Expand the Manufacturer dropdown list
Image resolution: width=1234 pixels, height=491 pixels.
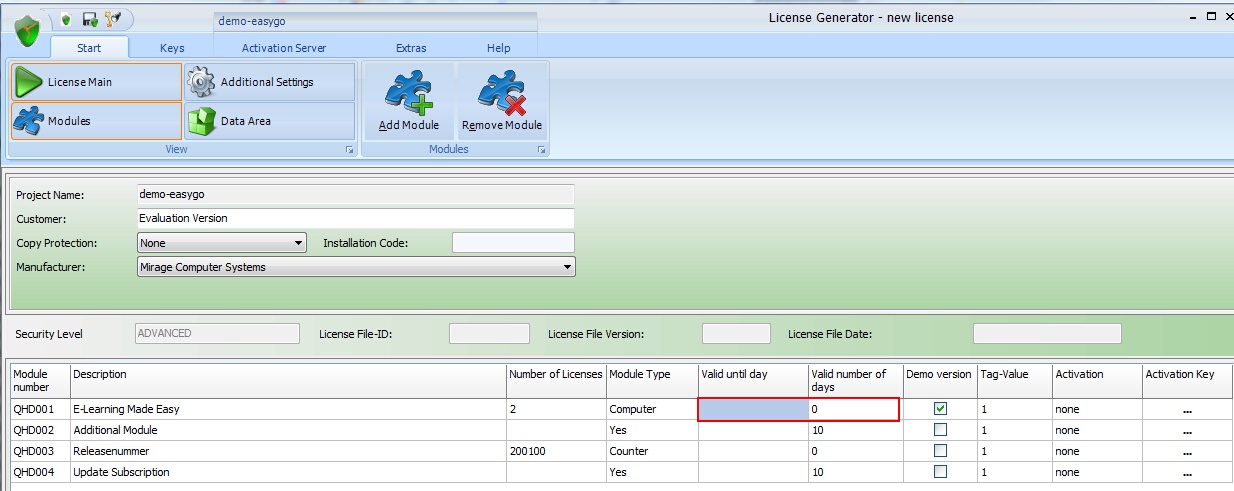pyautogui.click(x=567, y=267)
